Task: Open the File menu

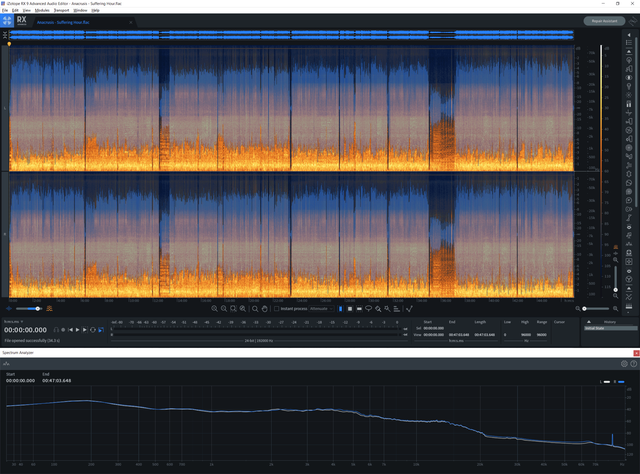Action: point(5,10)
